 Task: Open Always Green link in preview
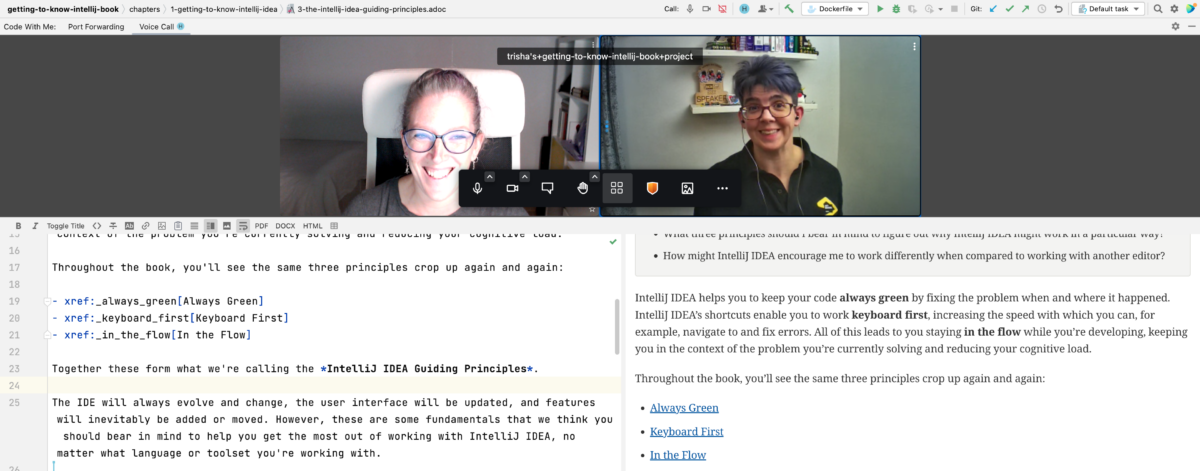pyautogui.click(x=684, y=407)
